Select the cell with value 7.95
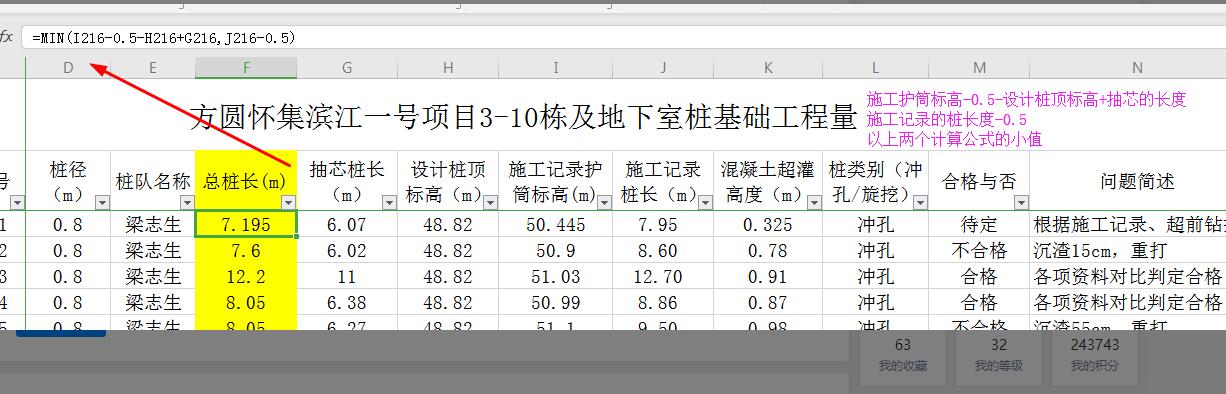The width and height of the screenshot is (1226, 394). (x=663, y=225)
